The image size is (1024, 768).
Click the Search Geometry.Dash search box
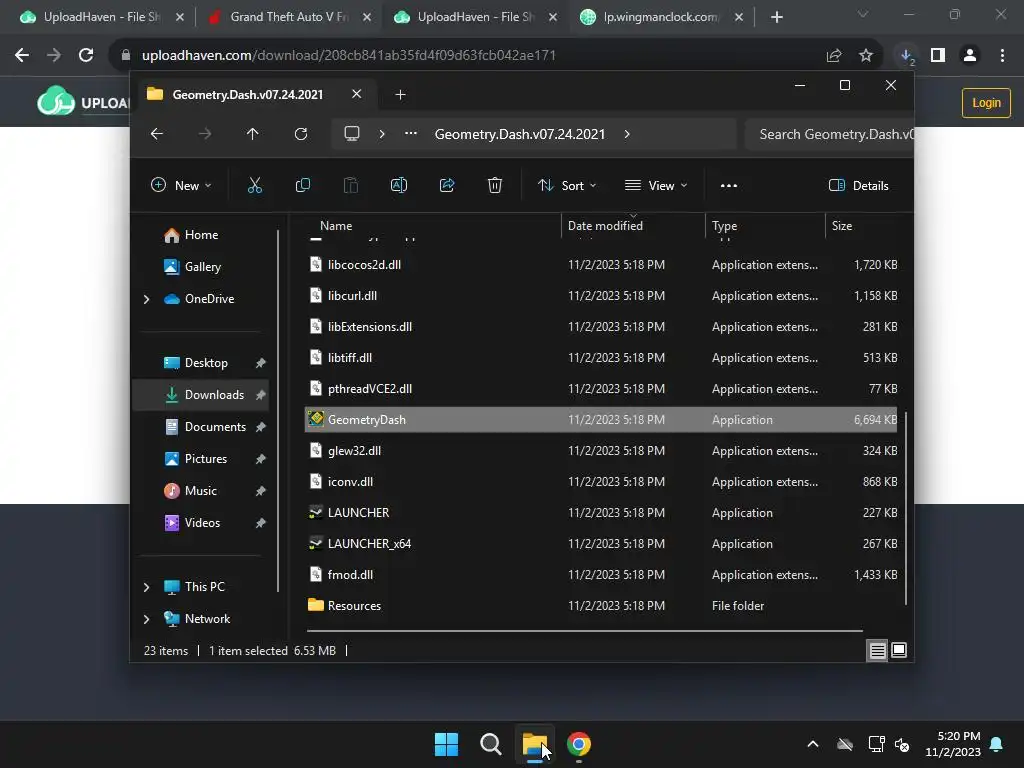tap(829, 134)
